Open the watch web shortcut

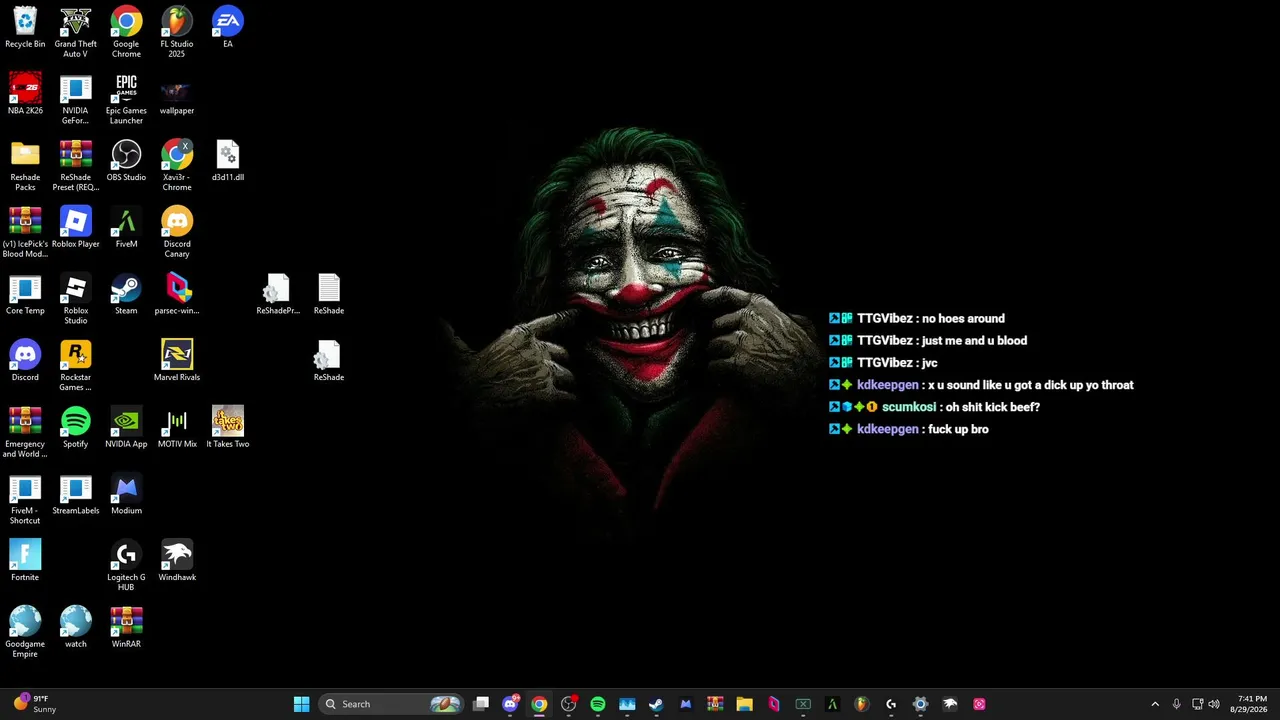(x=76, y=628)
